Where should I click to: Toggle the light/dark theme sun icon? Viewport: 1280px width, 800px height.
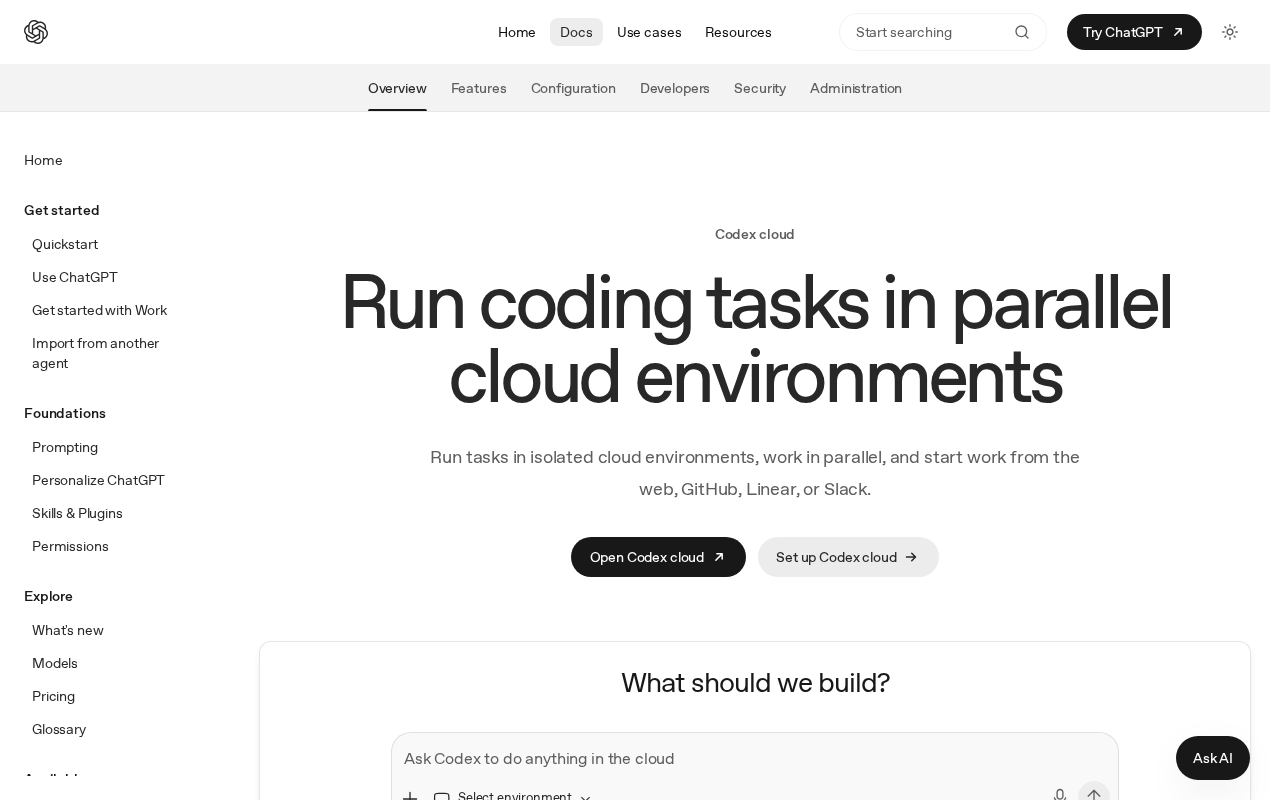(1230, 32)
